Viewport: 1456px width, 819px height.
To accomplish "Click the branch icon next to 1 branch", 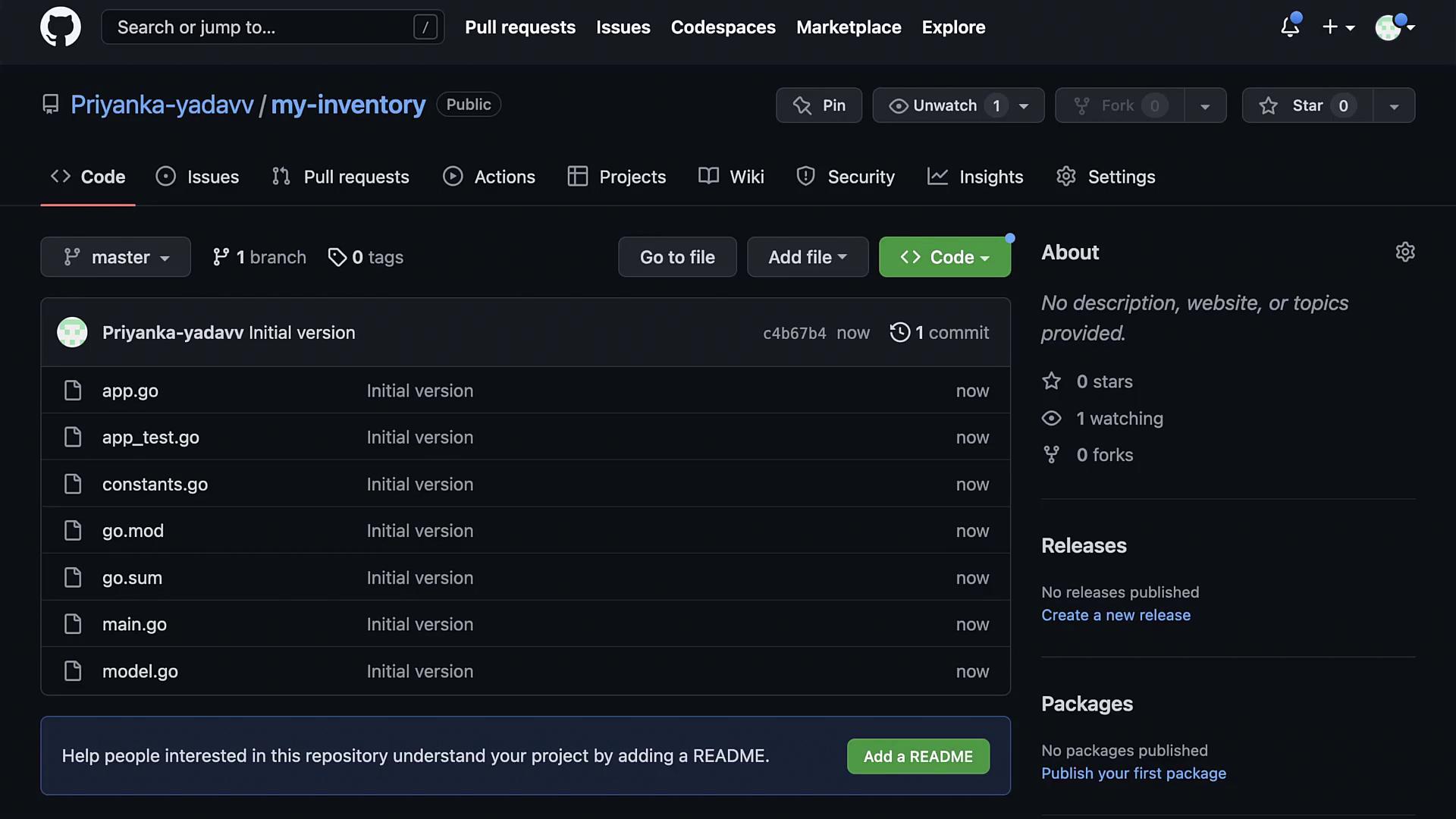I will 221,257.
